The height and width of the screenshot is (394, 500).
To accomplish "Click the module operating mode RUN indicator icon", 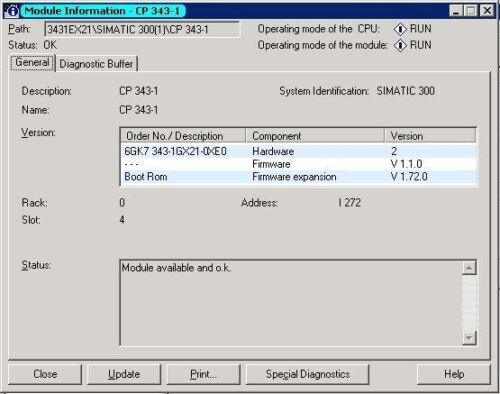I will tap(400, 45).
